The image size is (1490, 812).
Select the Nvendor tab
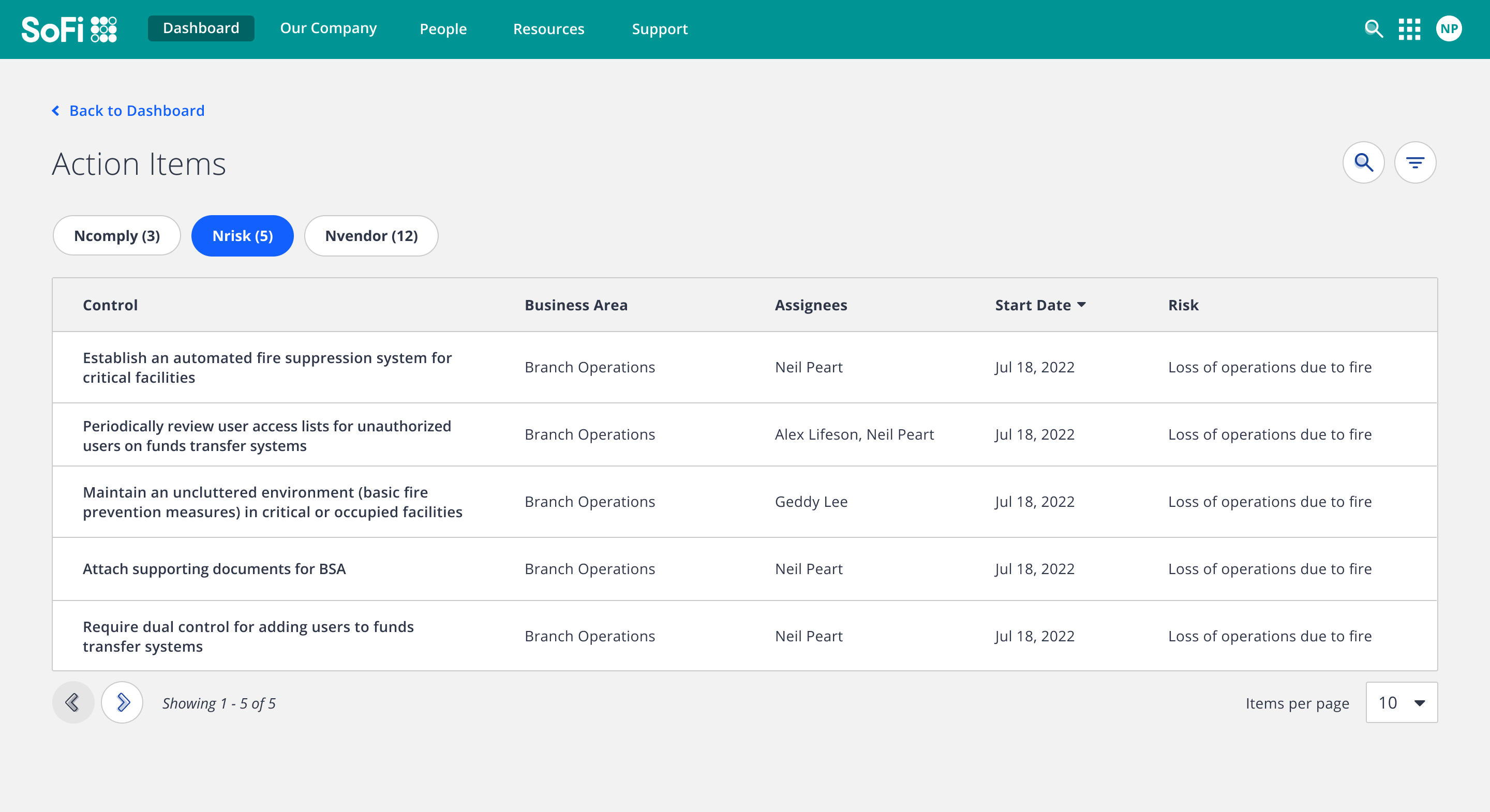coord(371,235)
